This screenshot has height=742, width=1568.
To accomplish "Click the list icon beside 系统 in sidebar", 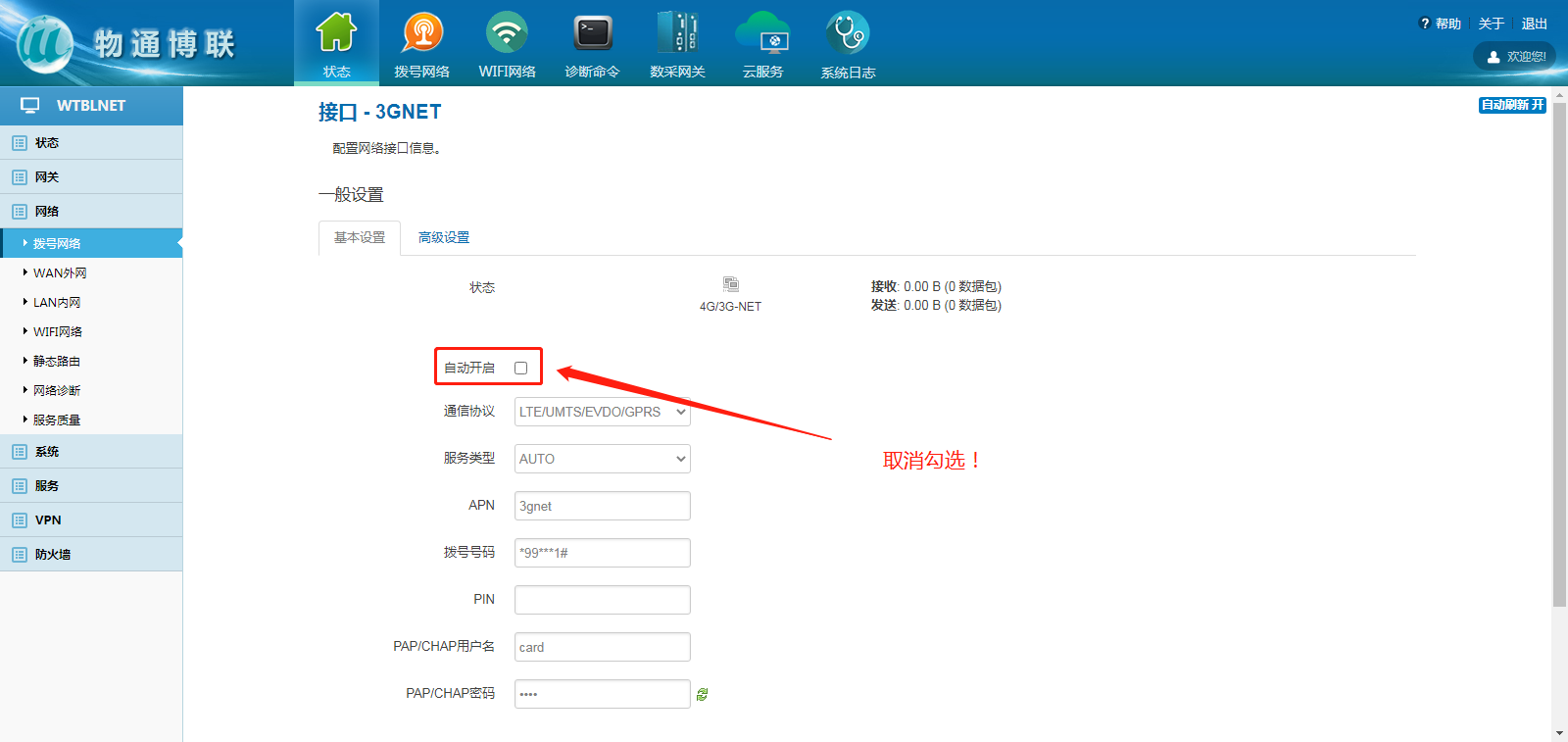I will pos(20,452).
